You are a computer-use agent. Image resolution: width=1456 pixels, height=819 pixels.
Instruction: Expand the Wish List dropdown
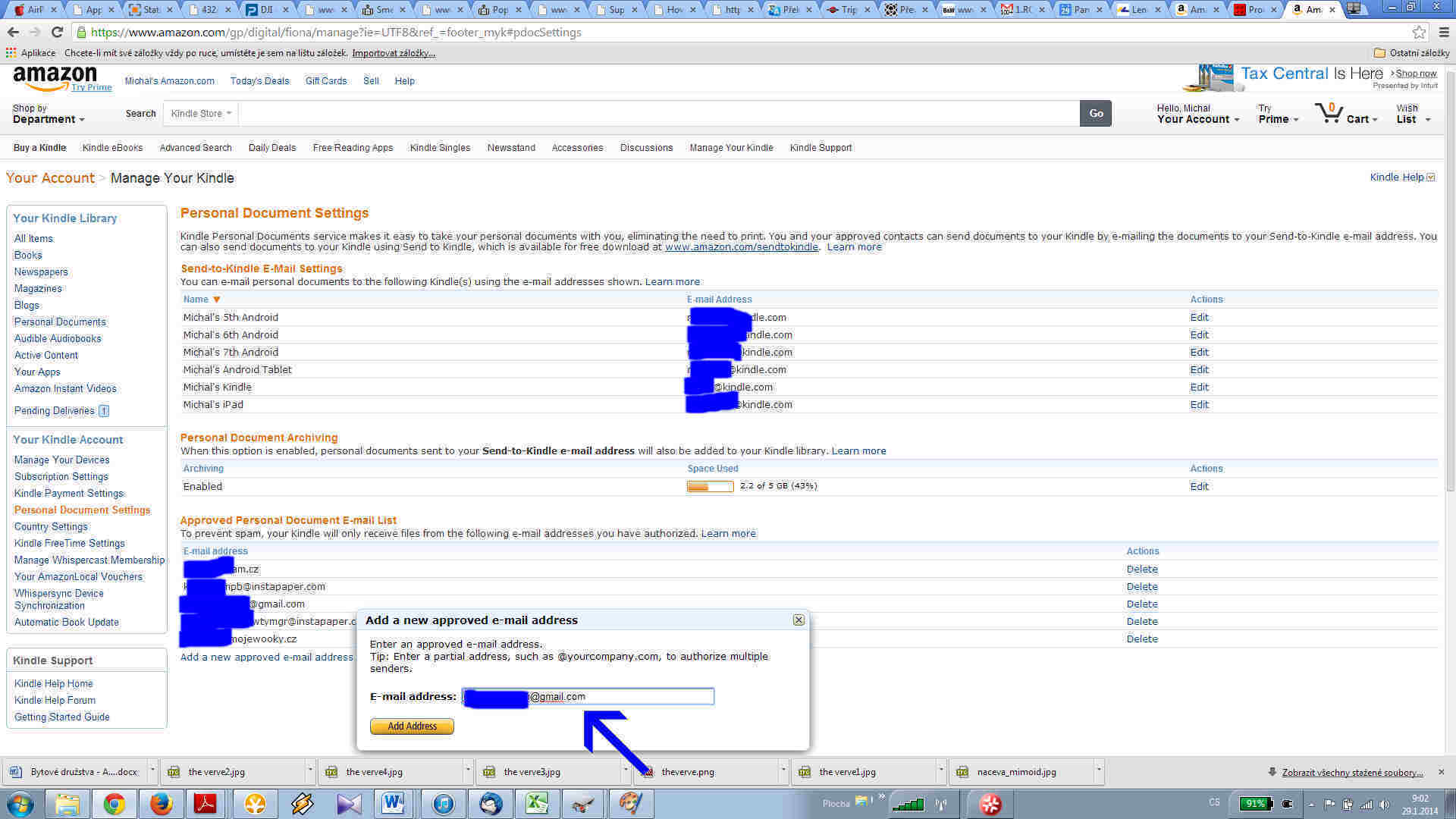(1414, 114)
